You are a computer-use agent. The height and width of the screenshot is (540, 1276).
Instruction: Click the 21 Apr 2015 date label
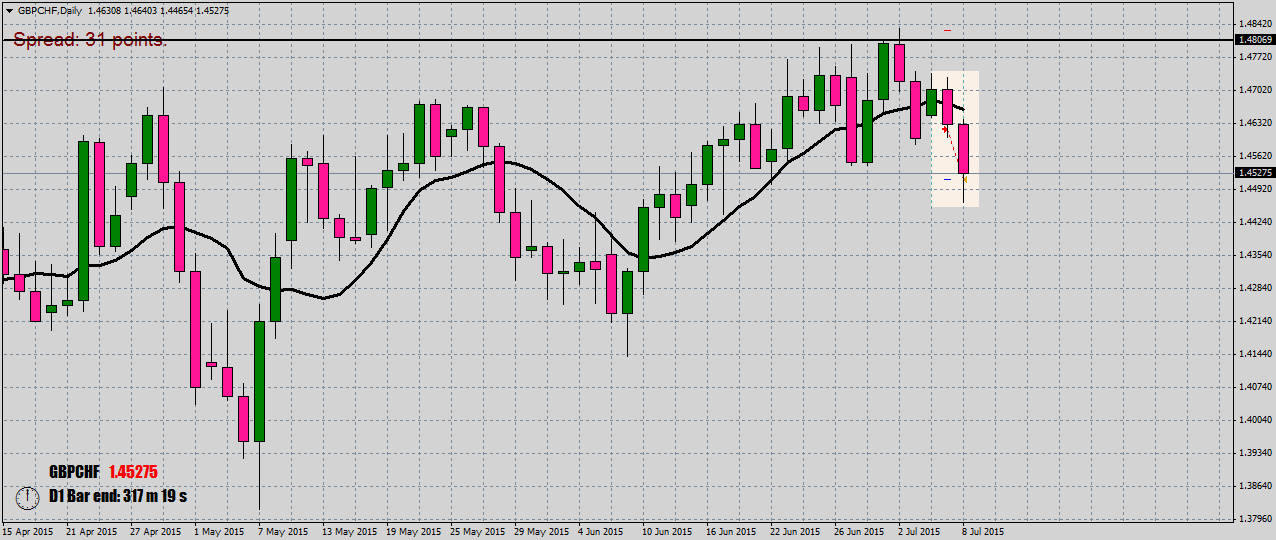91,532
